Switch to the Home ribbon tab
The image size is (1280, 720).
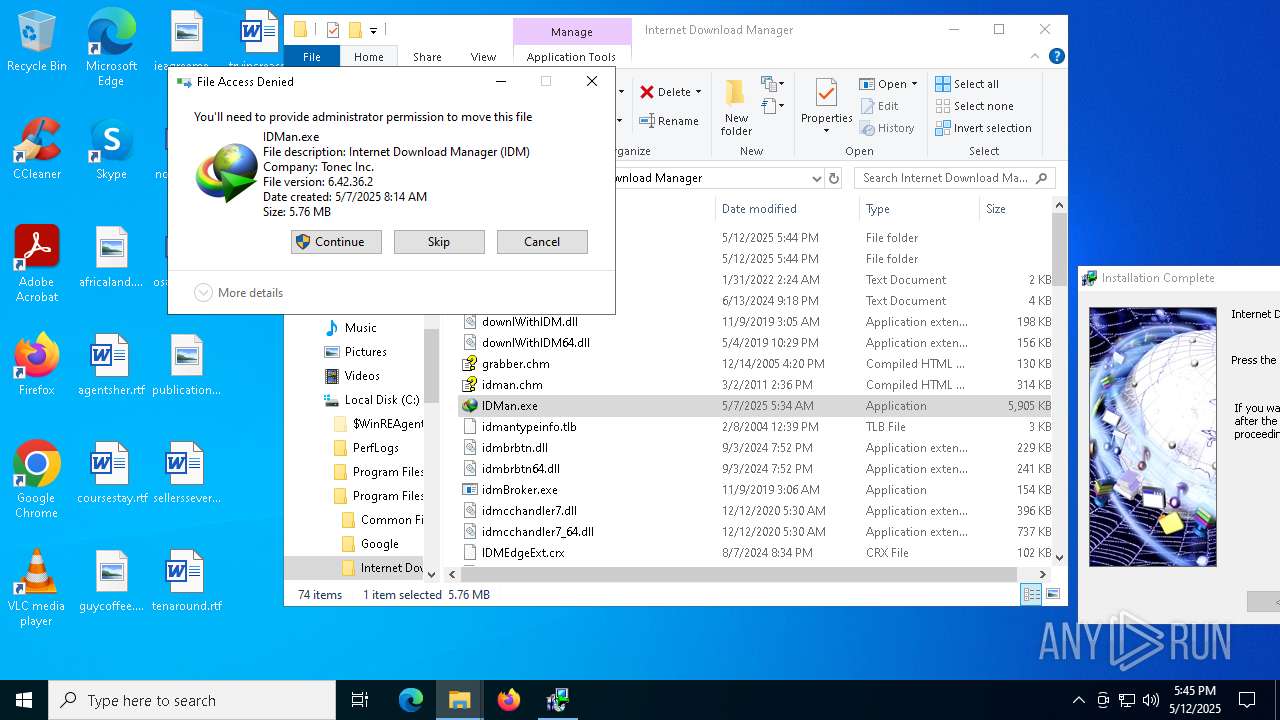[x=368, y=57]
